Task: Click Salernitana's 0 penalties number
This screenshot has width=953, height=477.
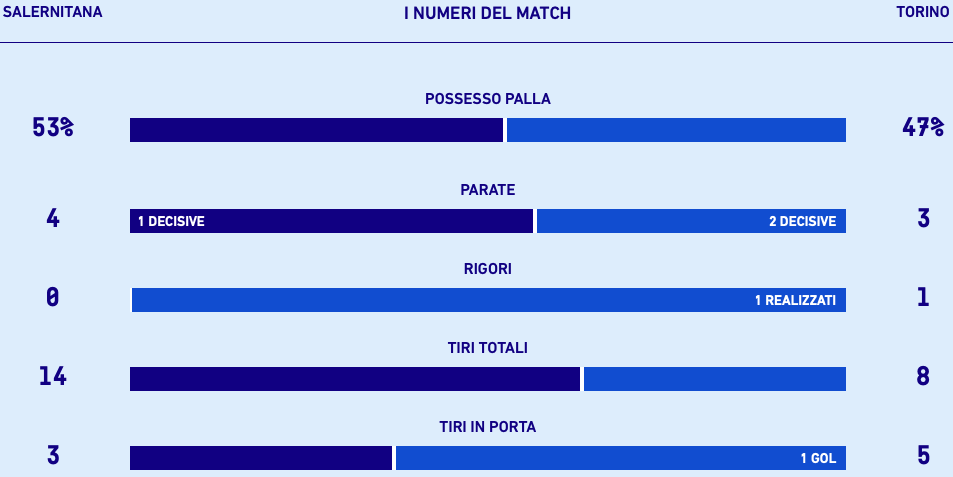Action: pos(53,297)
